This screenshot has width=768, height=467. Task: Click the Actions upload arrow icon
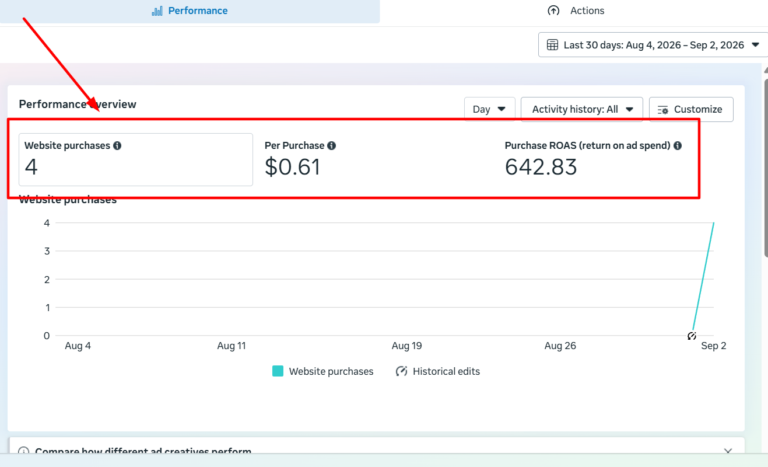553,11
